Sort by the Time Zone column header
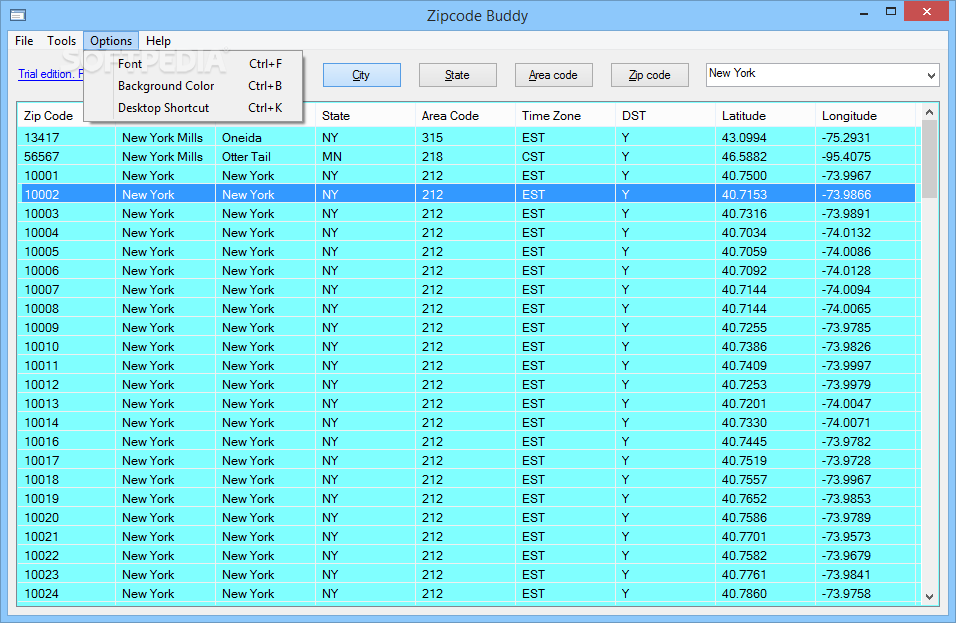 pos(565,116)
